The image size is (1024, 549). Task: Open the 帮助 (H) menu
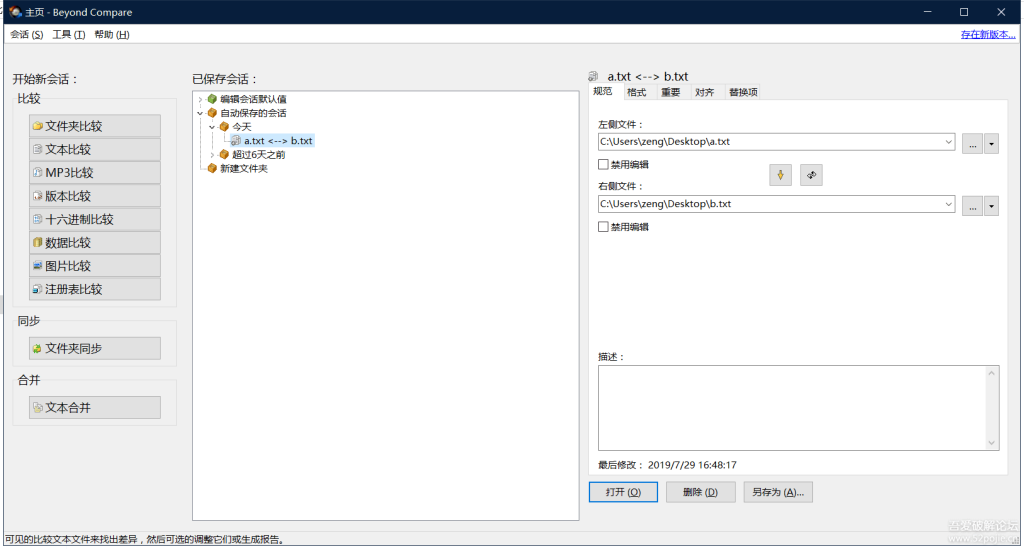click(112, 35)
